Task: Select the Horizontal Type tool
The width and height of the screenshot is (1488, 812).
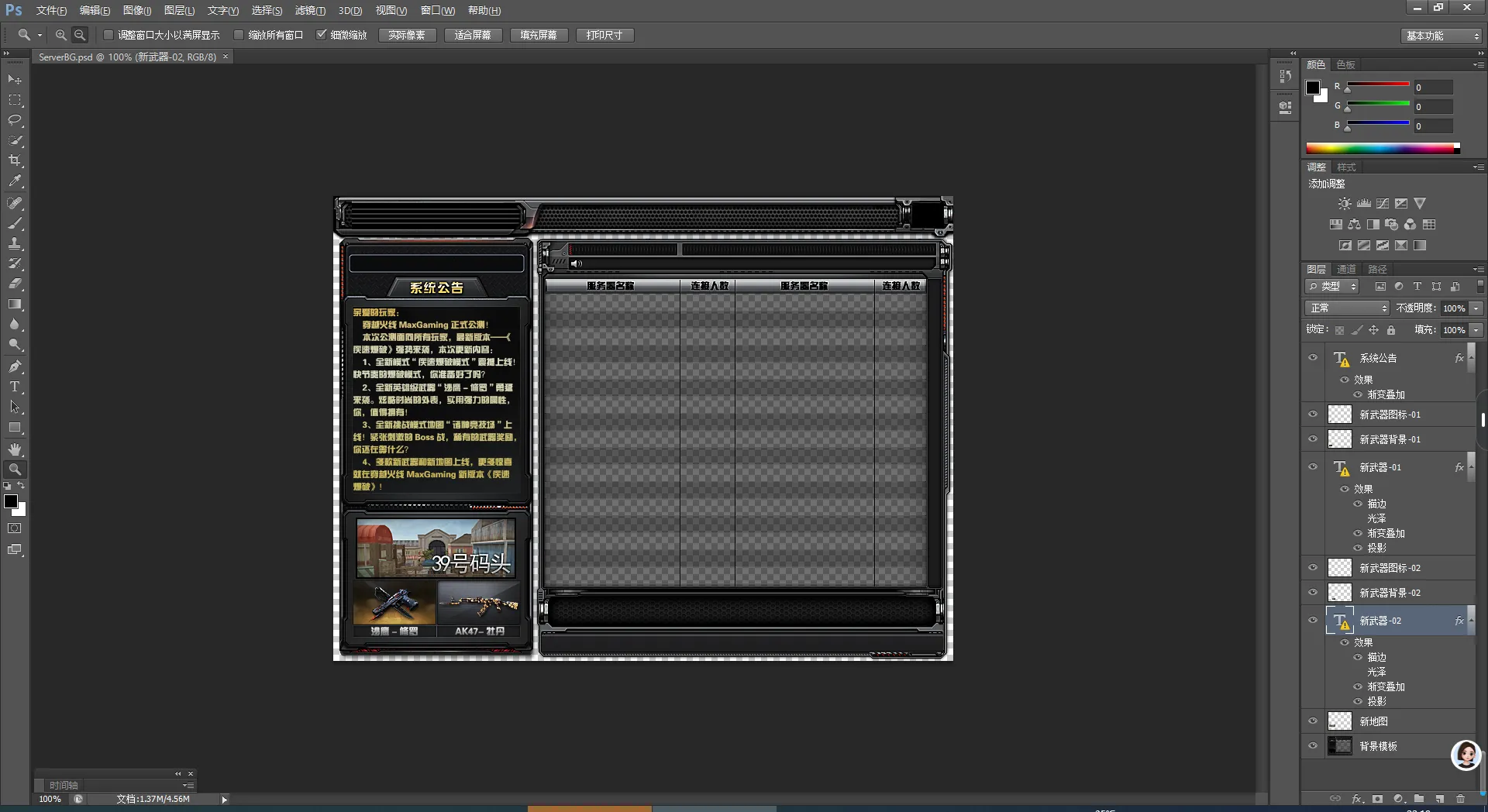Action: 15,387
